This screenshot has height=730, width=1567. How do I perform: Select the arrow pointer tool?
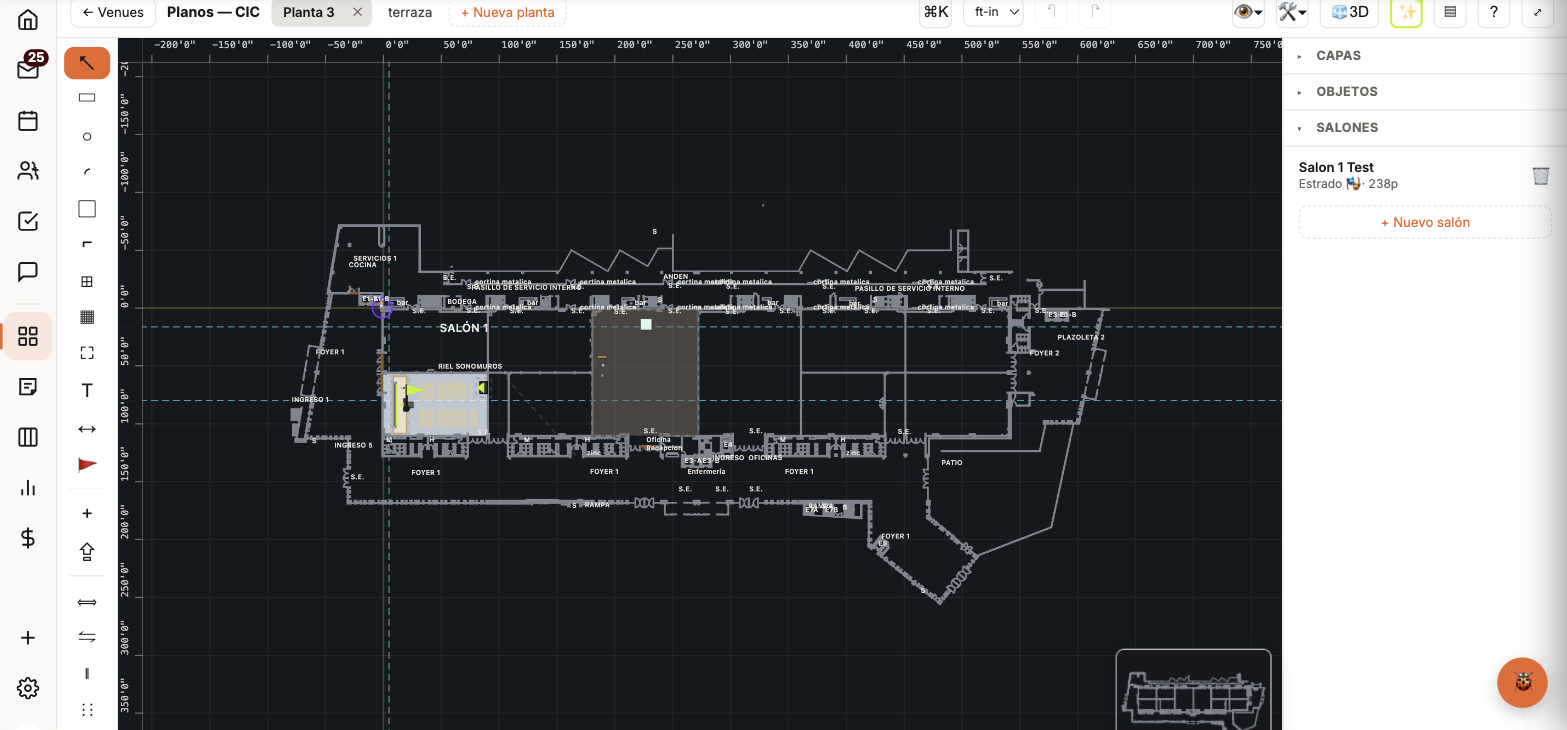[x=87, y=63]
